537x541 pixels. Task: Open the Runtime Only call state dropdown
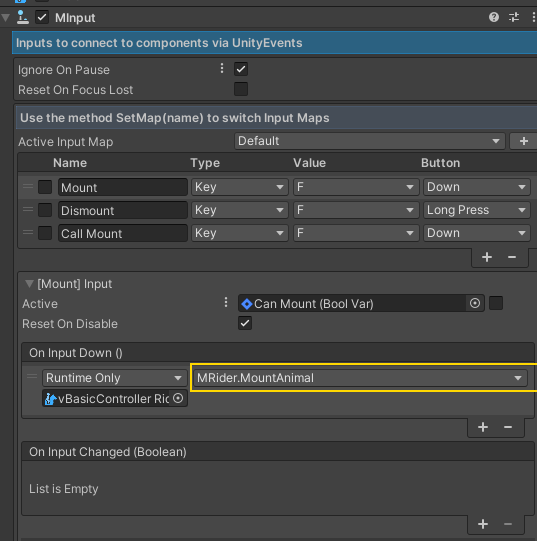coord(114,378)
